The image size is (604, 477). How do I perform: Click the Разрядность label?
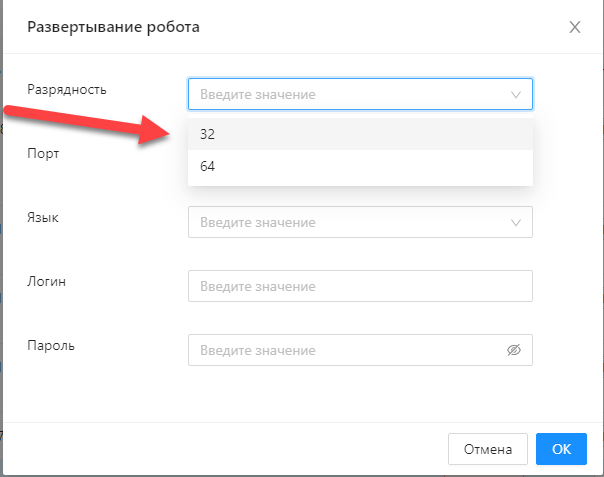(x=67, y=90)
